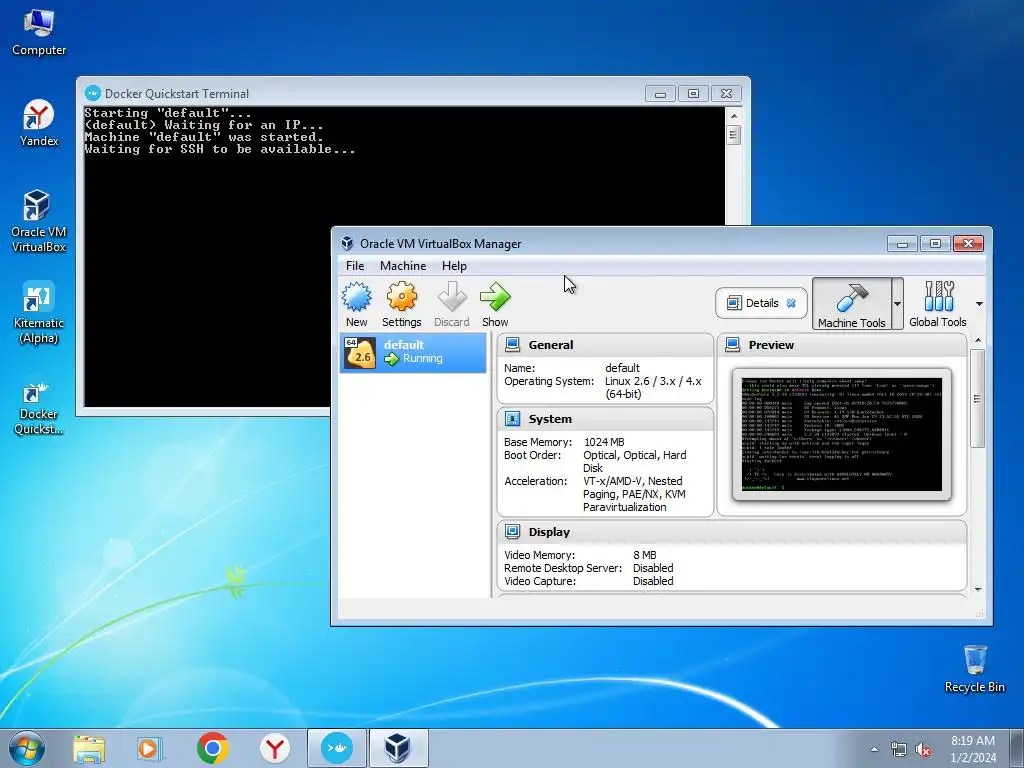Open File Explorer from the taskbar
Image resolution: width=1024 pixels, height=768 pixels.
89,748
